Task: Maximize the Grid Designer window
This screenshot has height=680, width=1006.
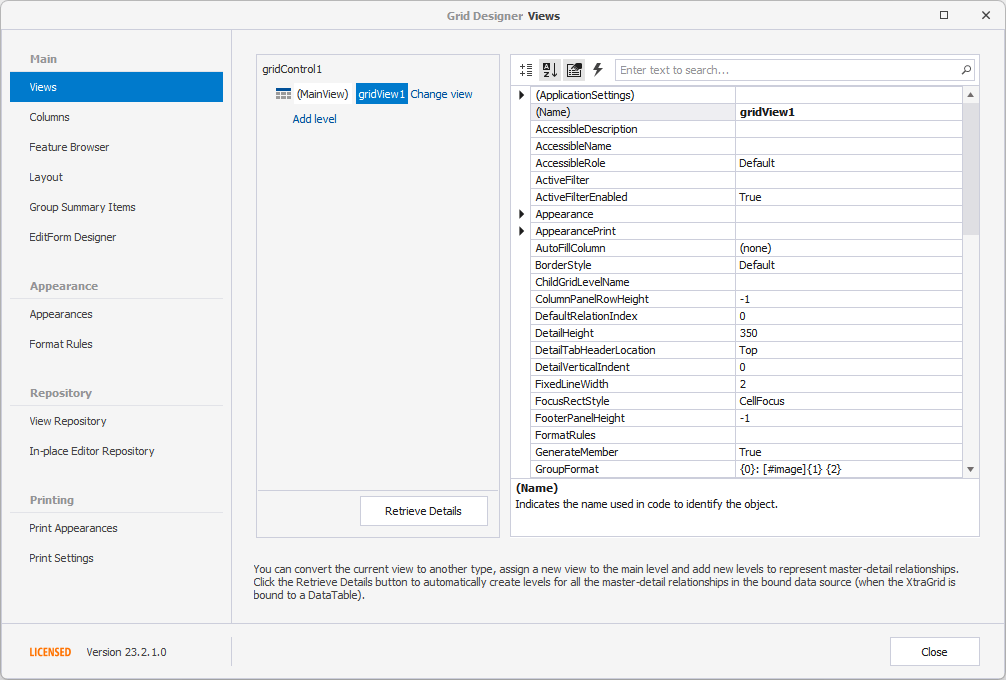Action: [x=944, y=15]
